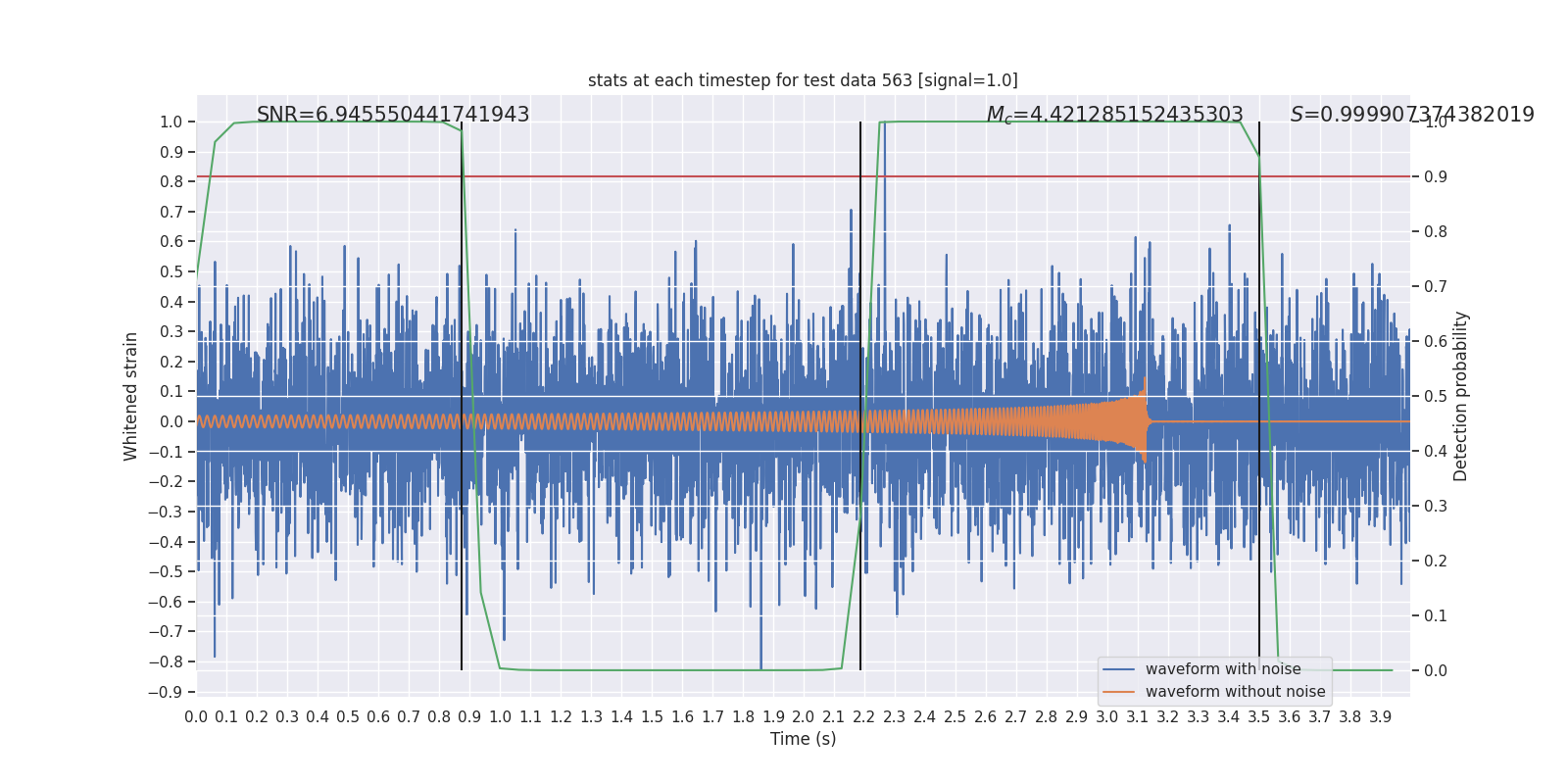The image size is (1568, 784).
Task: Click the orange line swatch in legend
Action: (x=1119, y=692)
